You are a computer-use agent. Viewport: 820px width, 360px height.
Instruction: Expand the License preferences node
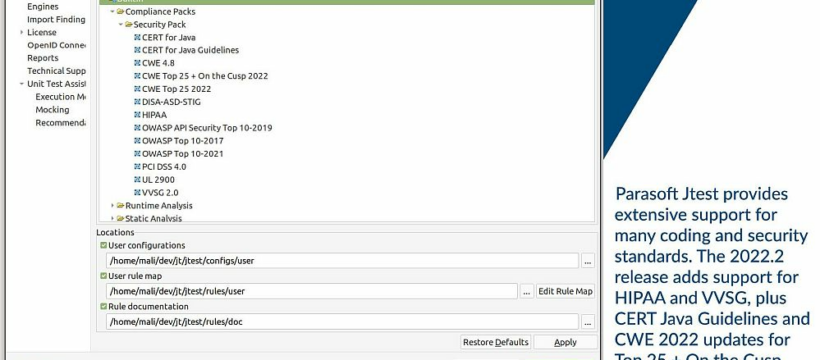click(x=21, y=32)
